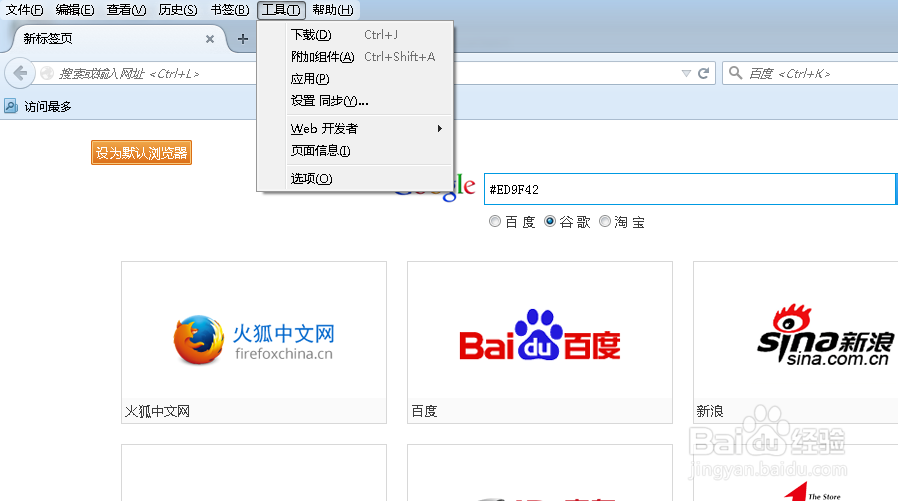Choose 下载(D) from the tools menu
This screenshot has width=898, height=501.
point(355,35)
